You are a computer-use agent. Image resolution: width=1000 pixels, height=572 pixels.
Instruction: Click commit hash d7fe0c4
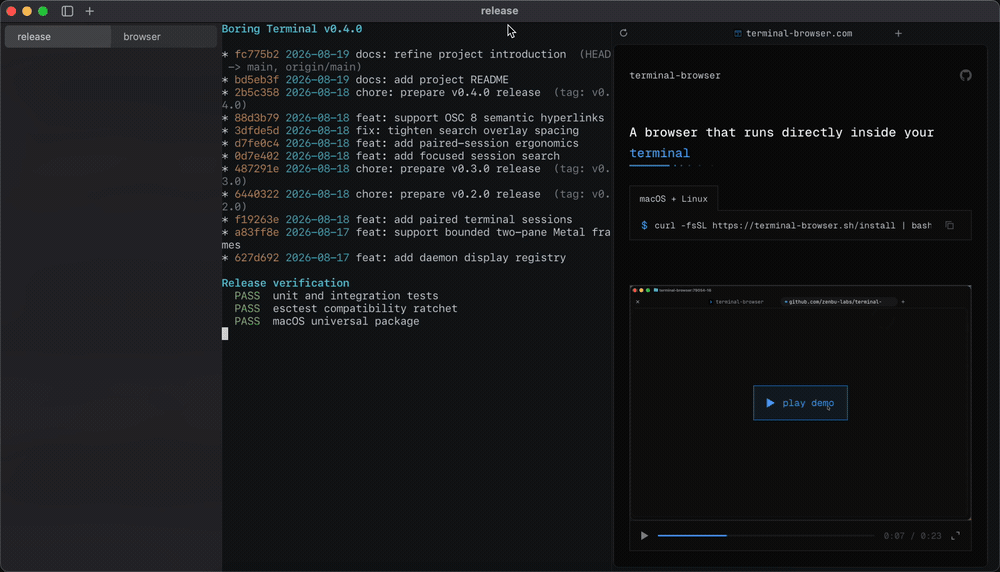click(256, 143)
